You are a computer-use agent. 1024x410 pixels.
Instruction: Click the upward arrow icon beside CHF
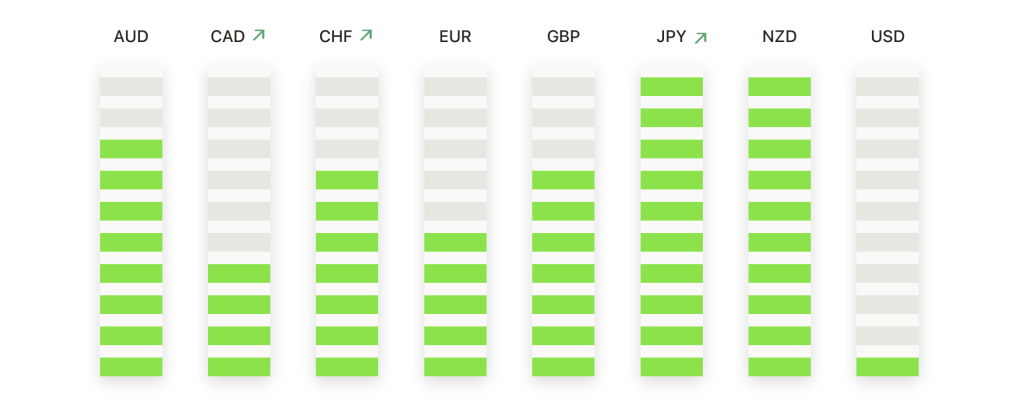(366, 35)
